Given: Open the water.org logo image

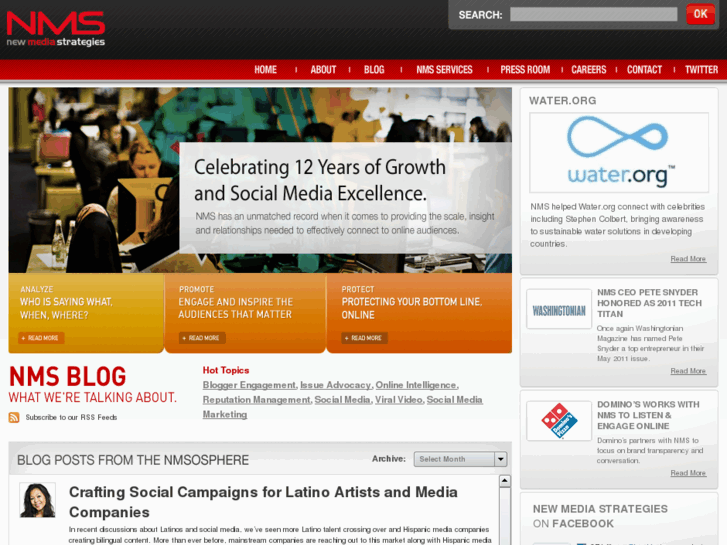Looking at the screenshot, I should (619, 153).
